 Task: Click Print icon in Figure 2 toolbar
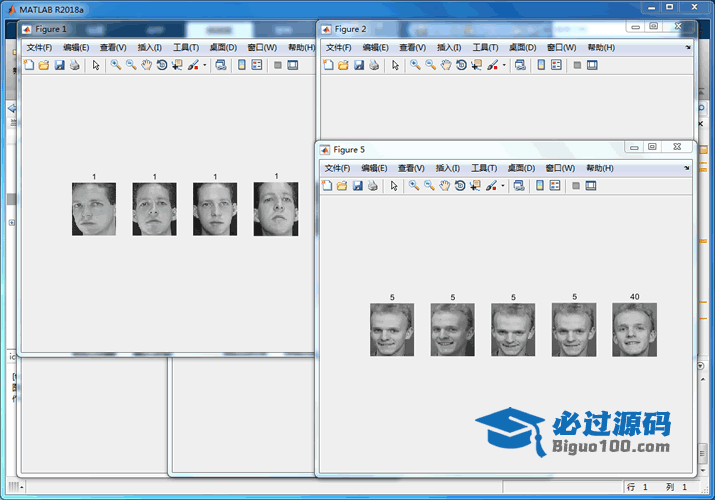coord(373,65)
